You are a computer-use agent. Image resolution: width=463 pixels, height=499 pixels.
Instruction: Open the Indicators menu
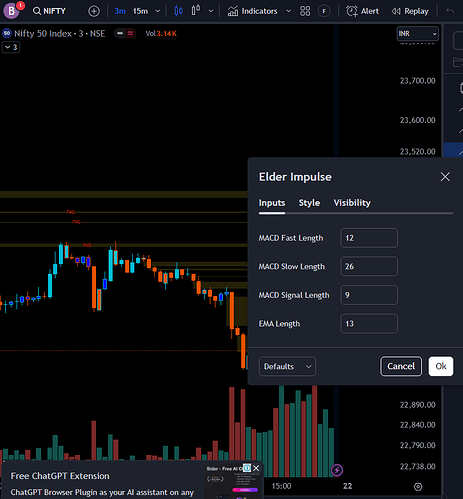tap(253, 11)
